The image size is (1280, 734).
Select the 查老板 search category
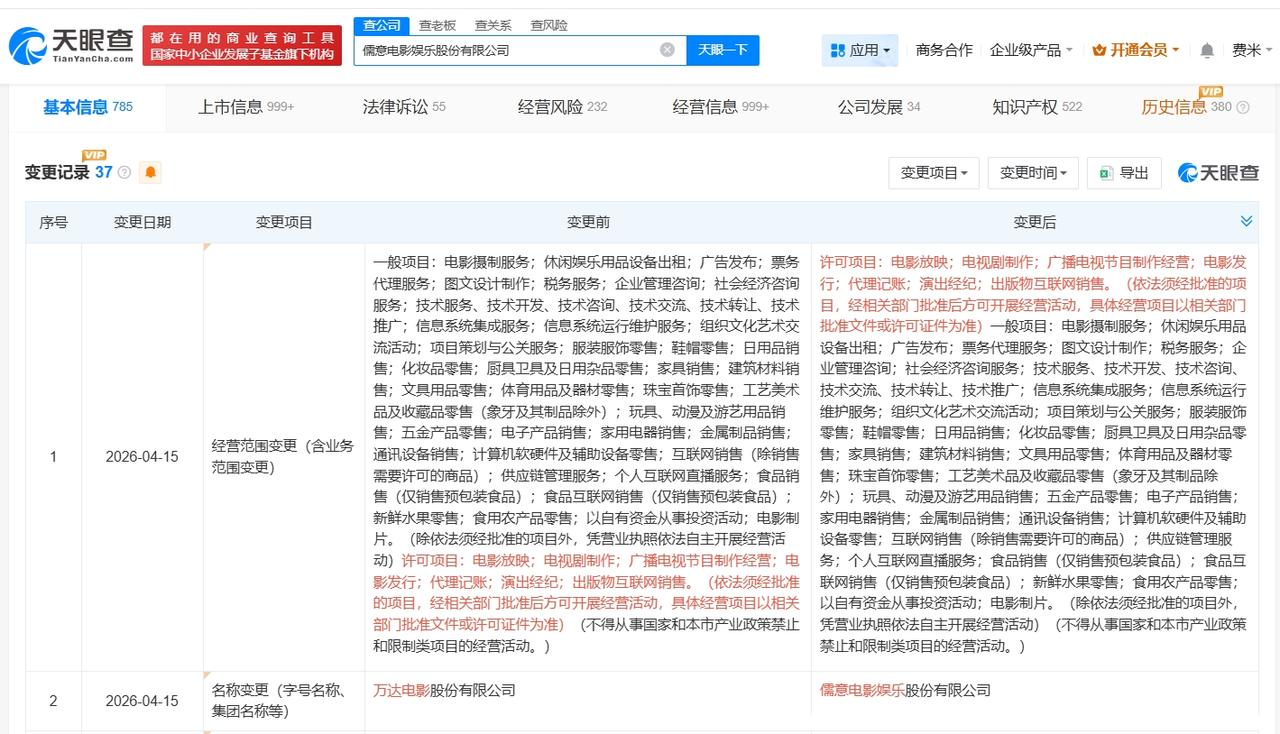[438, 25]
